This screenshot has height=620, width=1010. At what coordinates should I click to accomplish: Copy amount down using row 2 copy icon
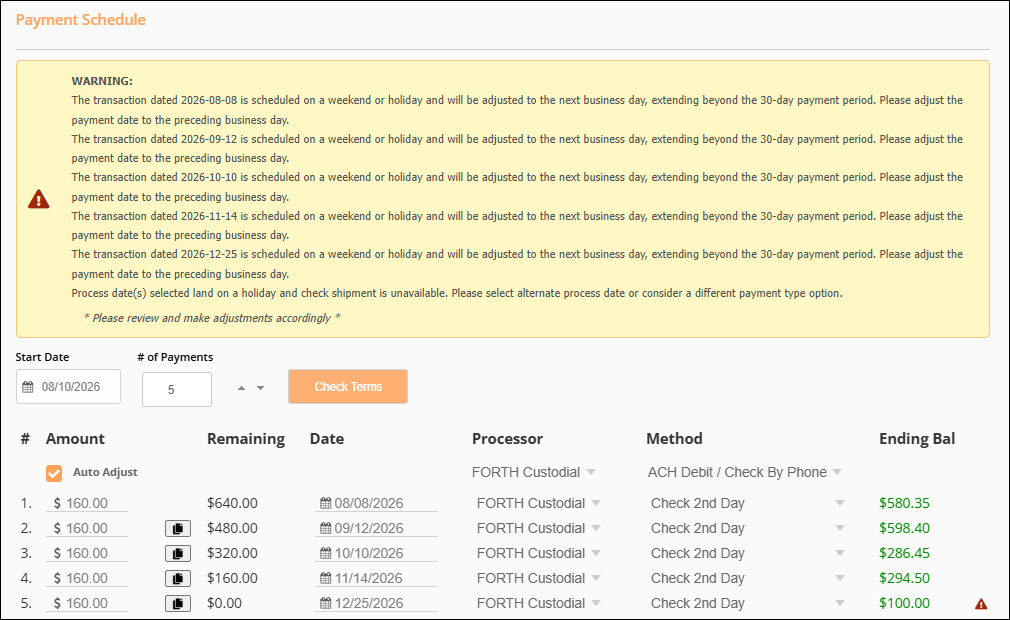[178, 529]
